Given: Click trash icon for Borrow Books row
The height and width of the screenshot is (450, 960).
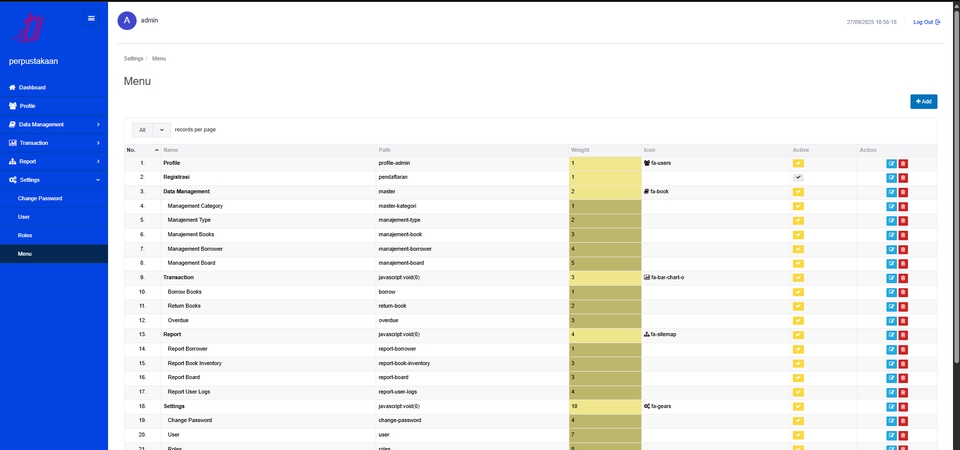Looking at the screenshot, I should pyautogui.click(x=903, y=292).
